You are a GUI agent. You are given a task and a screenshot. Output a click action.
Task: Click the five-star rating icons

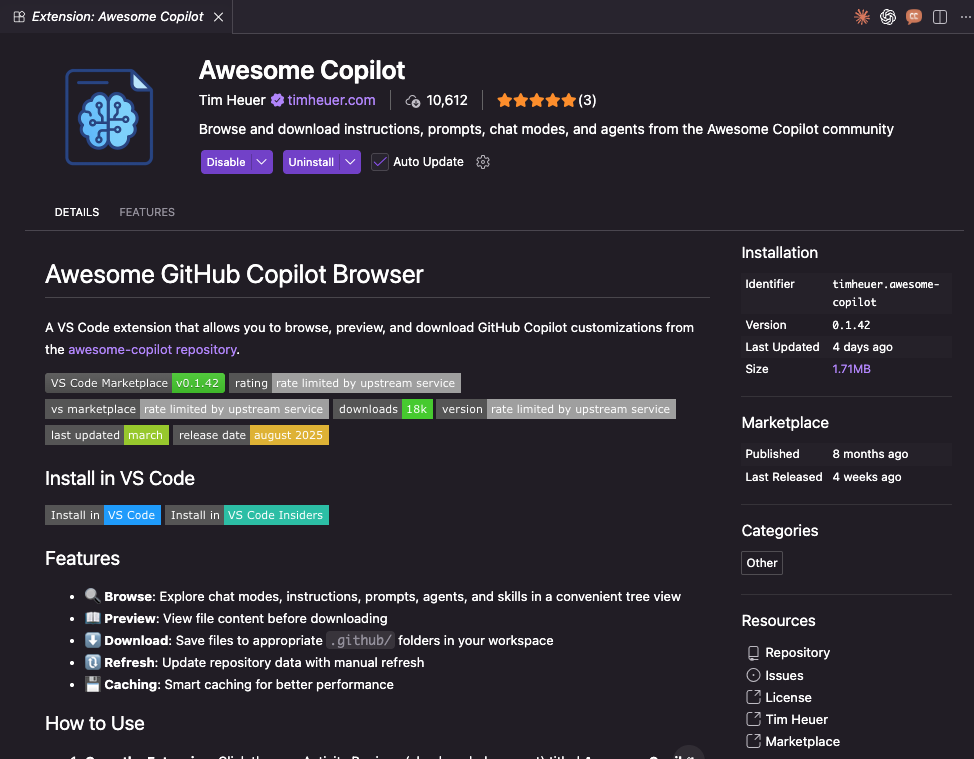536,100
